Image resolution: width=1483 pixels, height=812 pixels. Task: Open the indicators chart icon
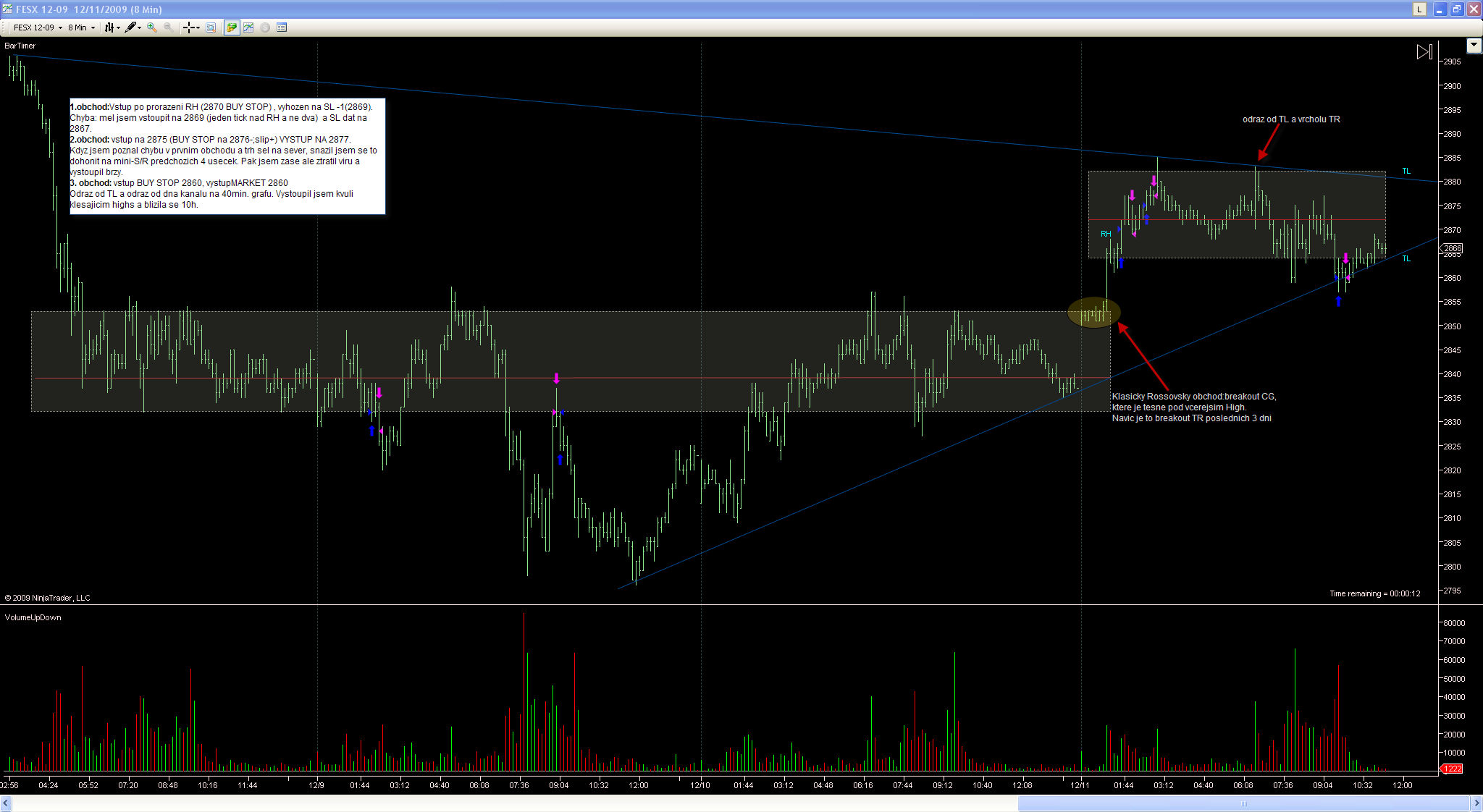[x=248, y=28]
